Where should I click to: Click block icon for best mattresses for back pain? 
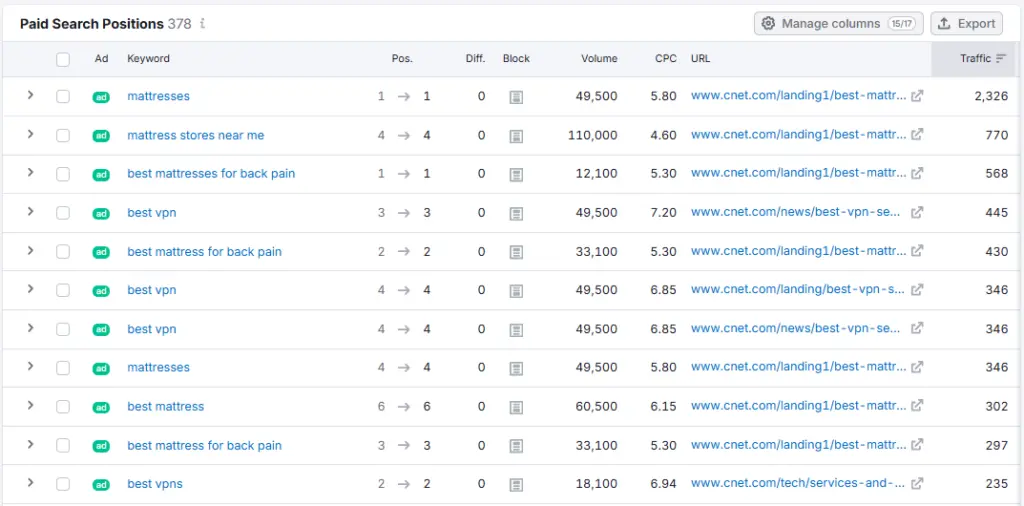point(516,174)
